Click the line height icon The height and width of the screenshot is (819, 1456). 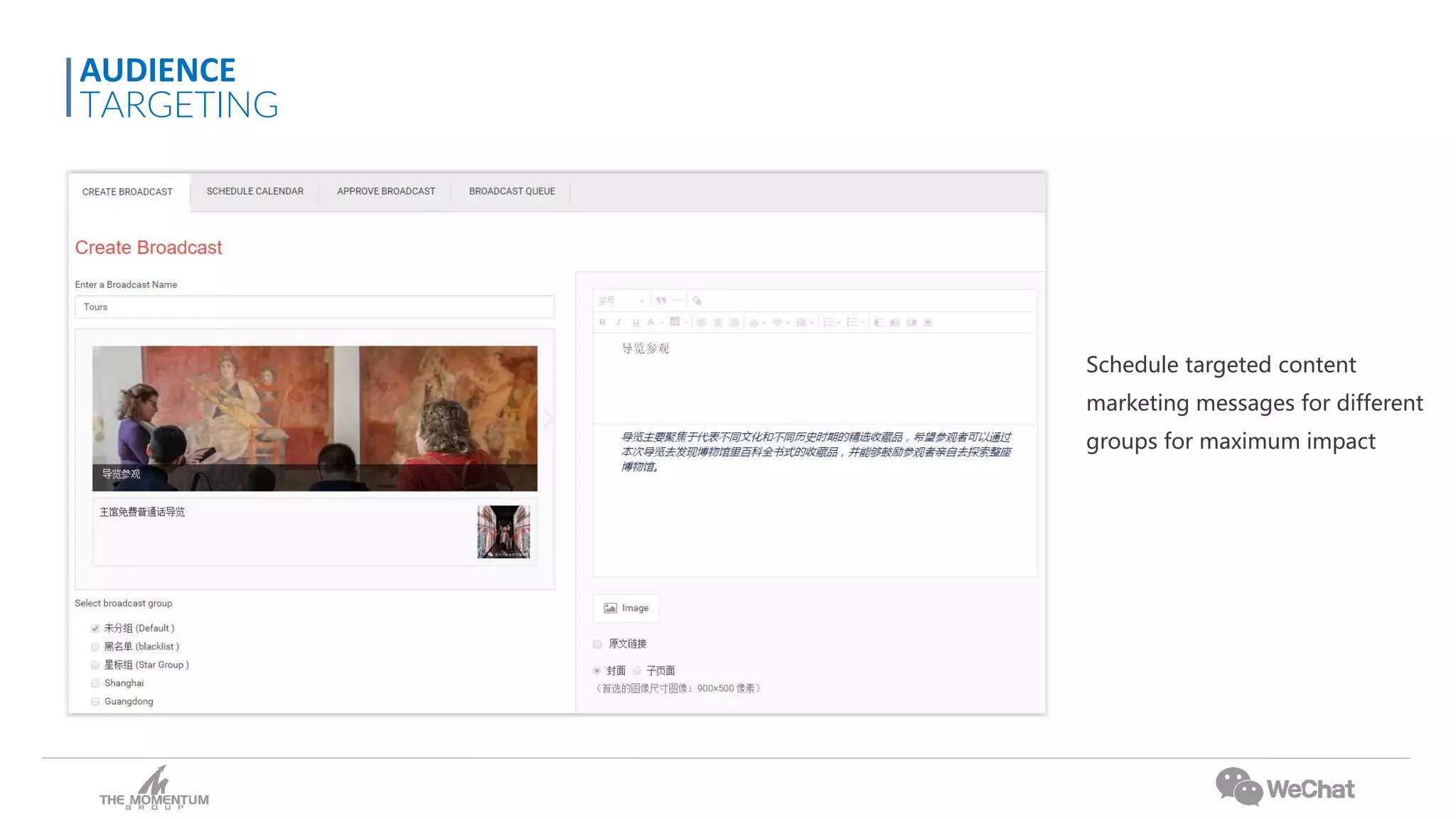click(x=801, y=323)
